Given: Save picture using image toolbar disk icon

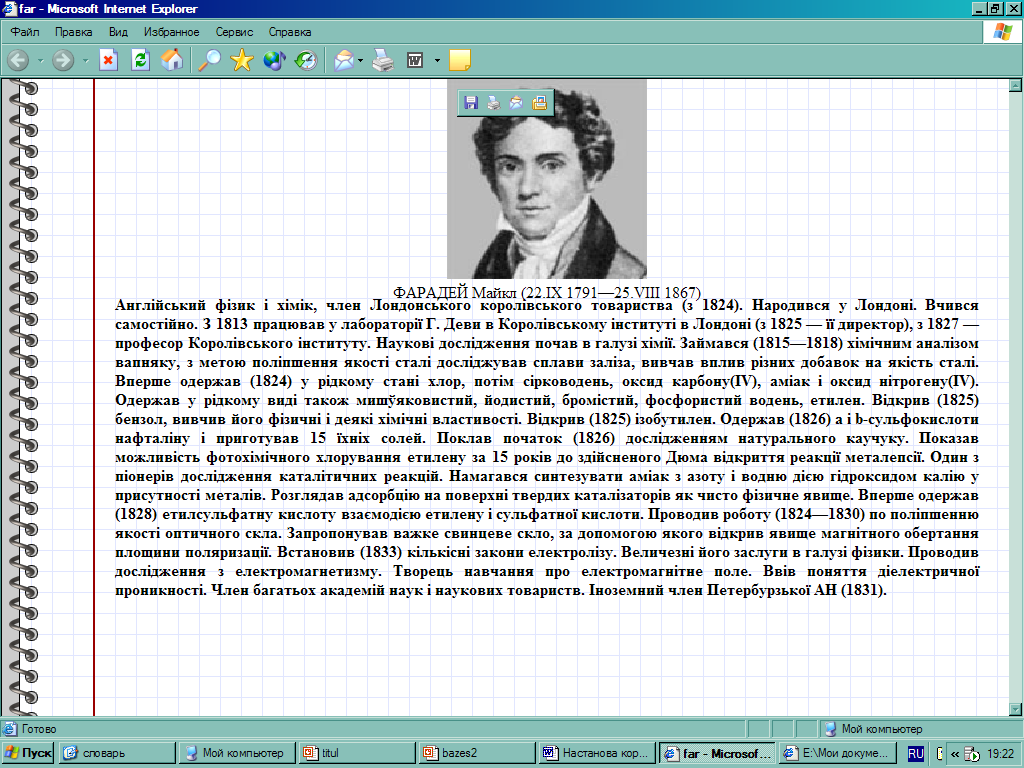Looking at the screenshot, I should pos(471,103).
